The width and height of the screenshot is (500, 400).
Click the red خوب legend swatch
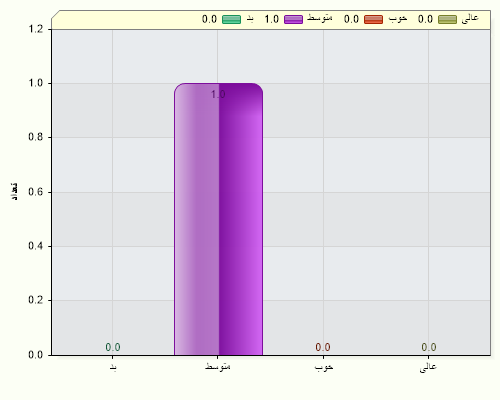point(373,19)
